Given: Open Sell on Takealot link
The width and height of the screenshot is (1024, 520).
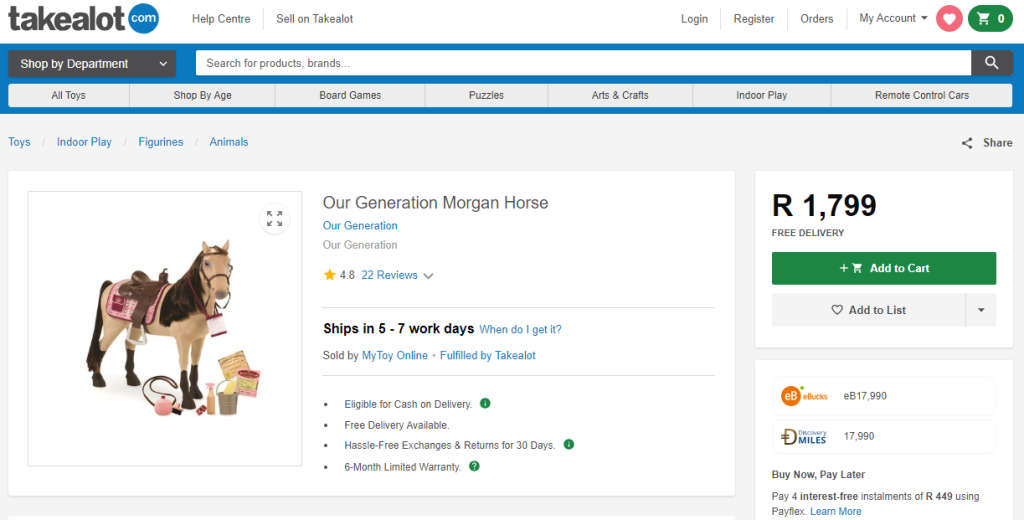Looking at the screenshot, I should (315, 19).
